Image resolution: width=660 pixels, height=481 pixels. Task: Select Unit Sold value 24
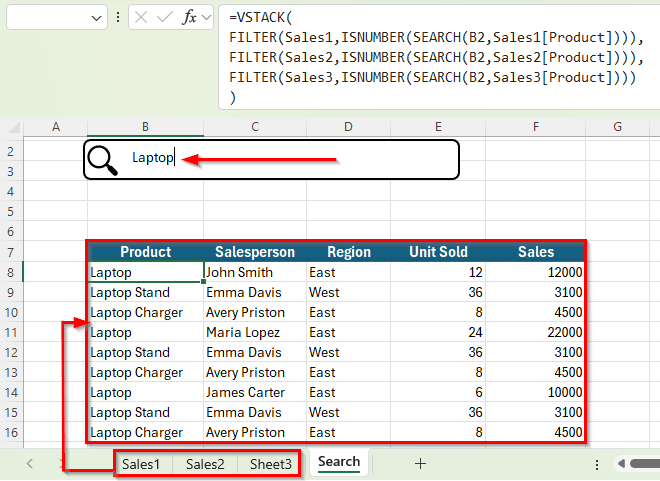coord(438,332)
